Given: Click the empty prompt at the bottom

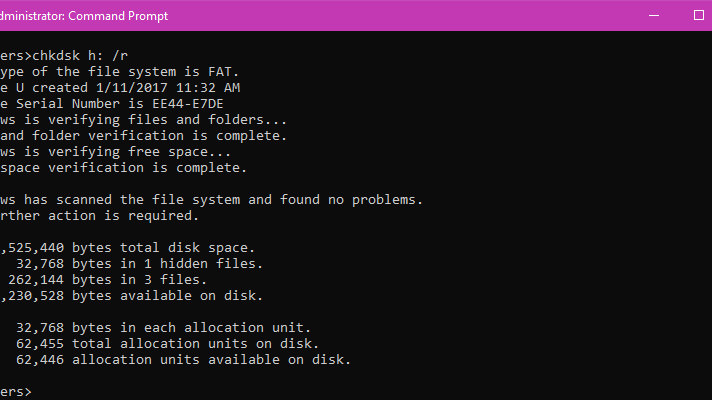Looking at the screenshot, I should tap(16, 391).
